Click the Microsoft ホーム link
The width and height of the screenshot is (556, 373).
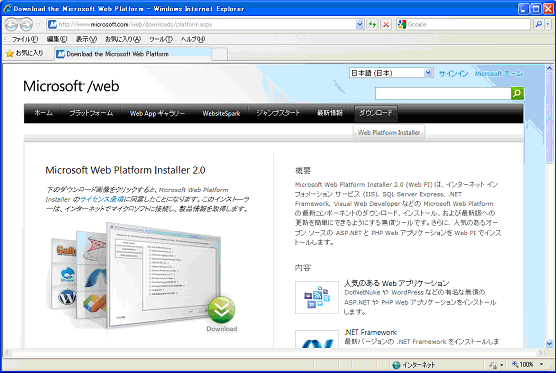[x=499, y=73]
